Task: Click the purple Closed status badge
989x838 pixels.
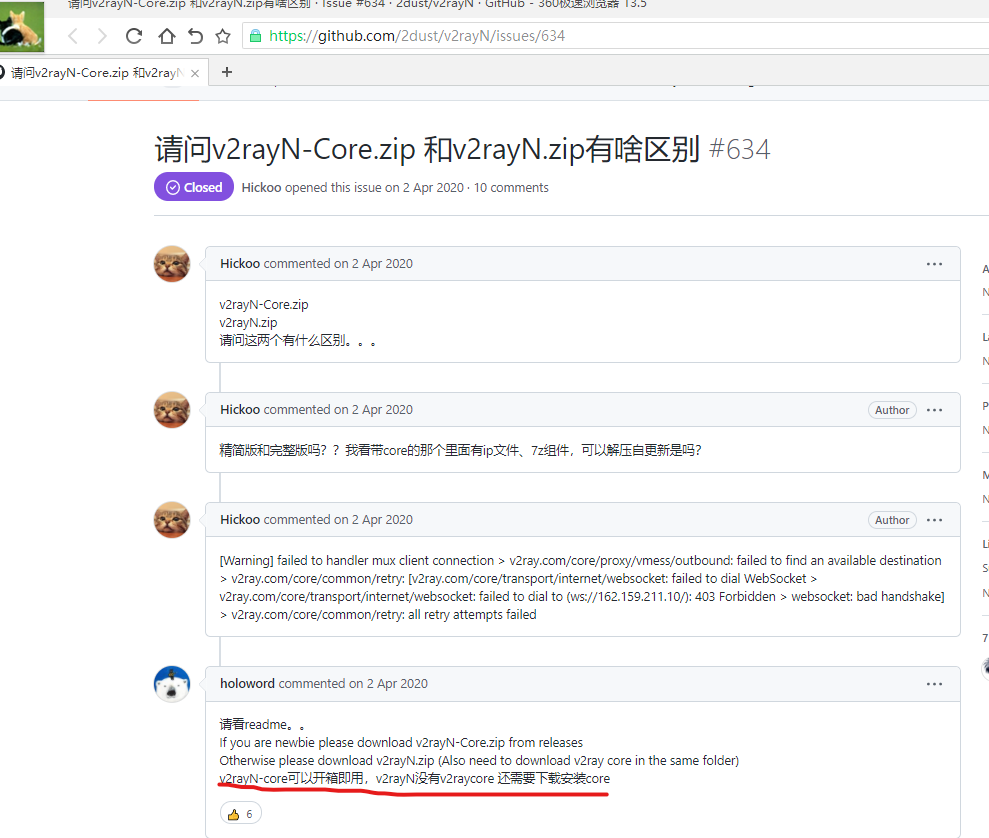Action: coord(193,187)
